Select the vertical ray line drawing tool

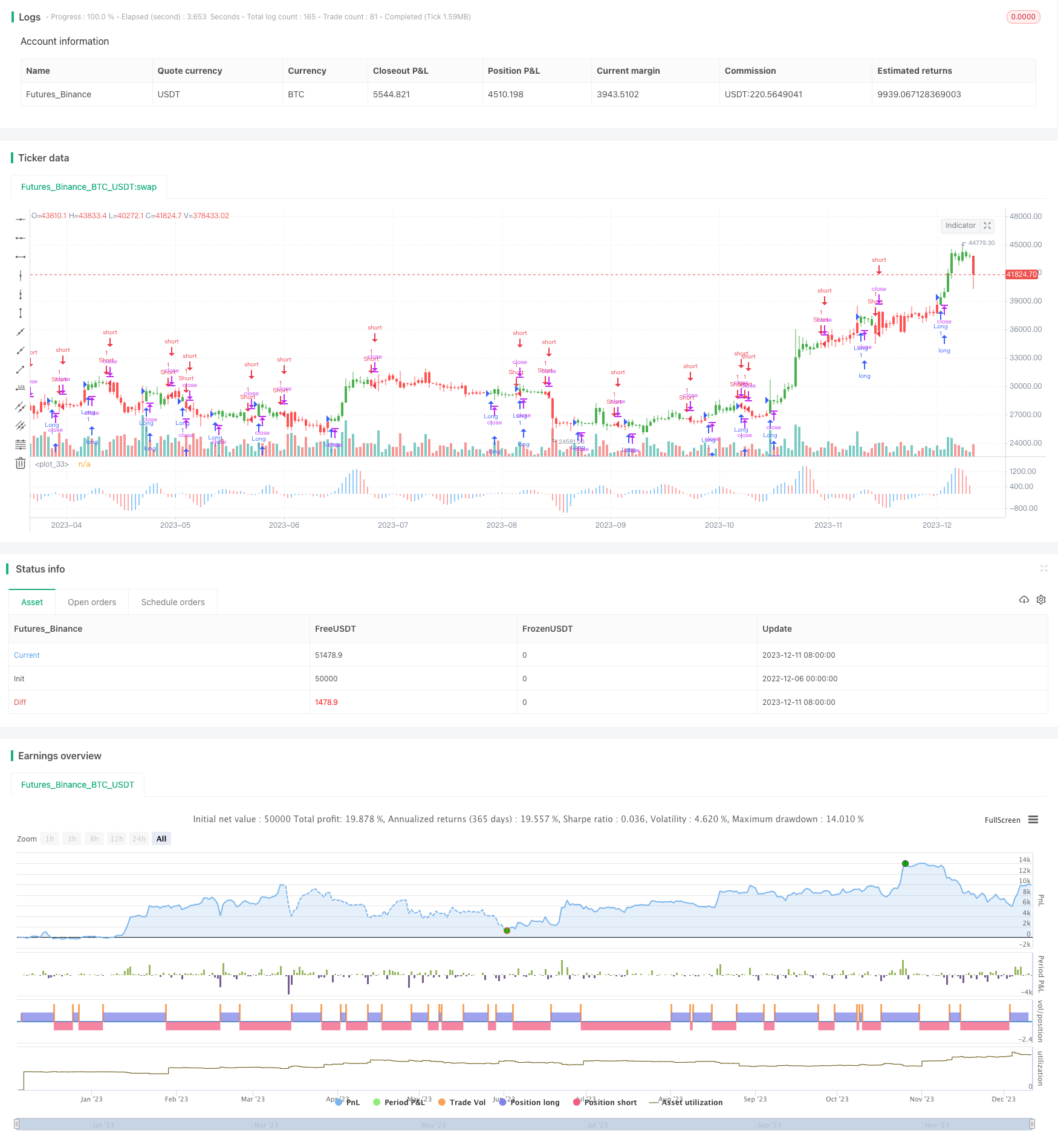[x=21, y=294]
